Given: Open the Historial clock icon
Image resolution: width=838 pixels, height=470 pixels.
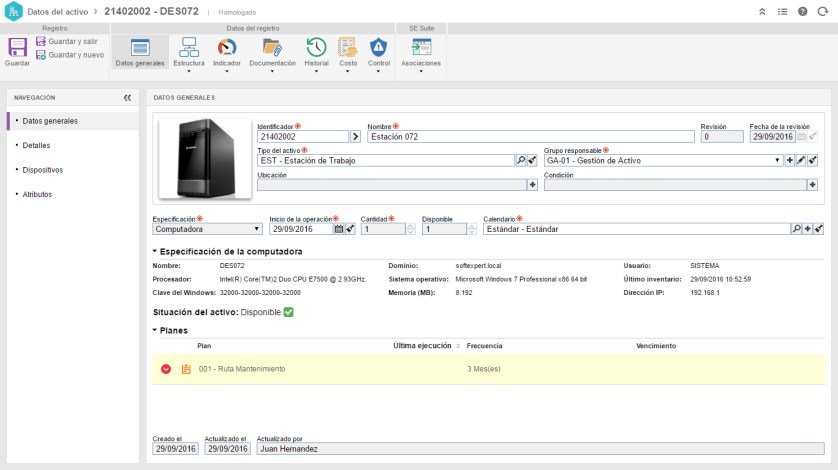Looking at the screenshot, I should click(316, 48).
